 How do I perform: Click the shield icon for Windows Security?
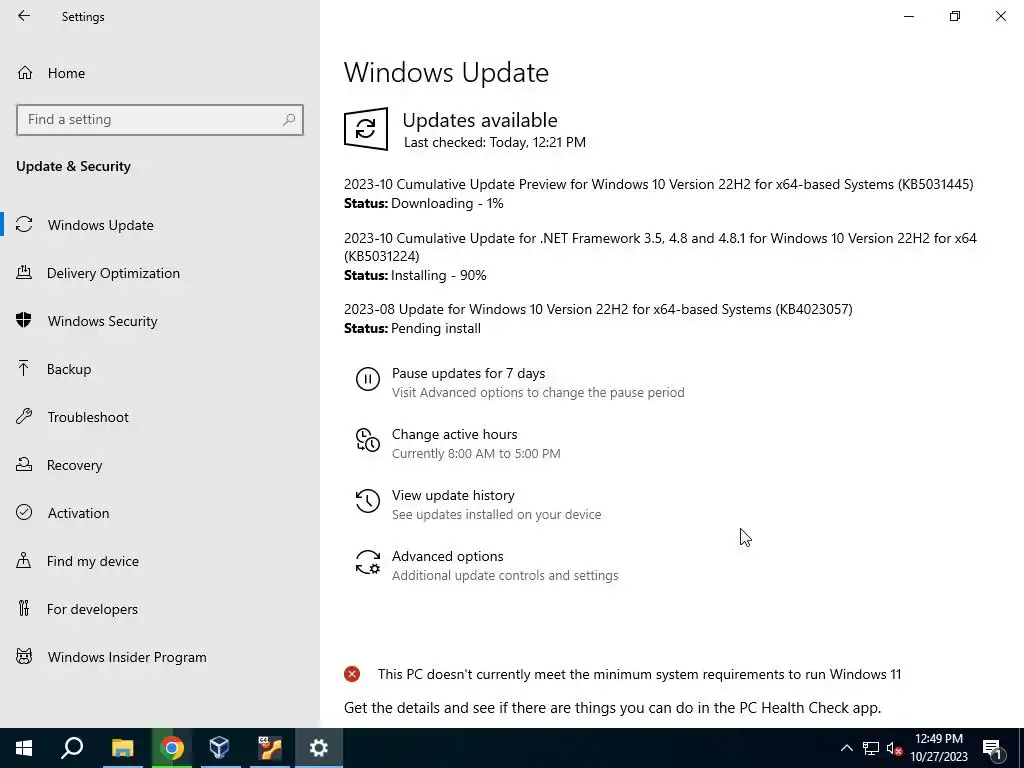click(x=24, y=320)
